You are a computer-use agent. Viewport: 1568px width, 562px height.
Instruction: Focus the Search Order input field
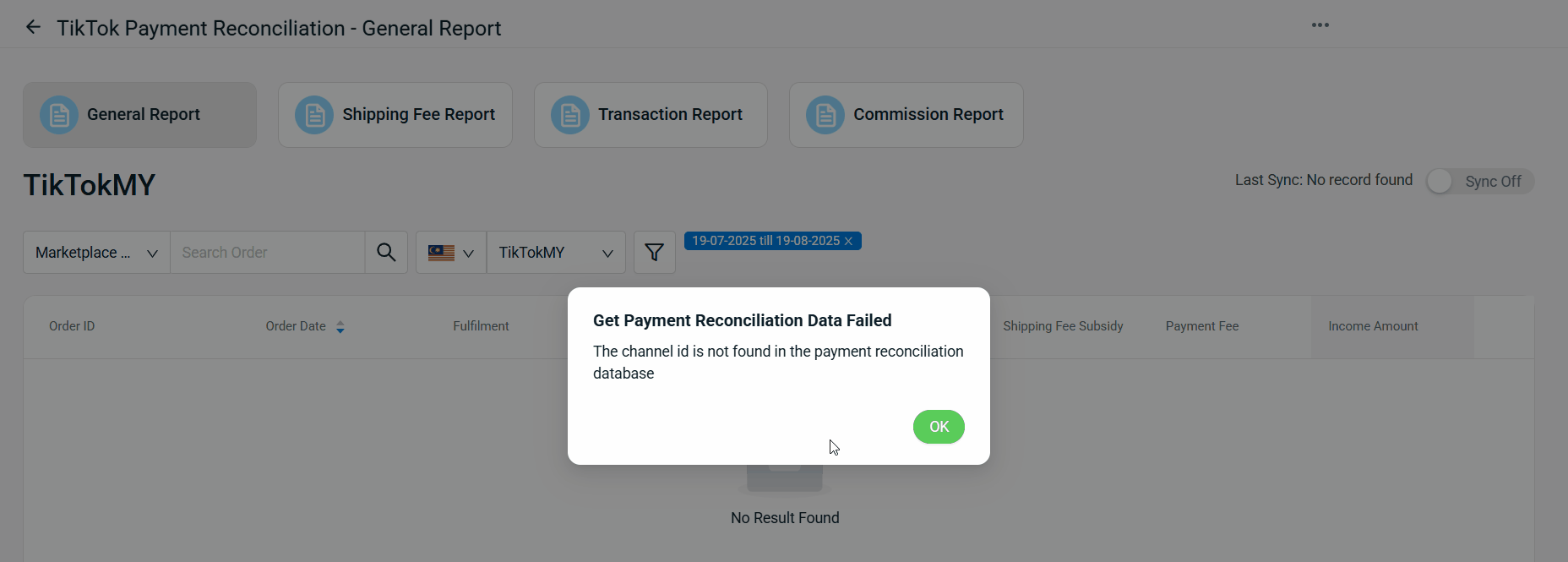267,253
